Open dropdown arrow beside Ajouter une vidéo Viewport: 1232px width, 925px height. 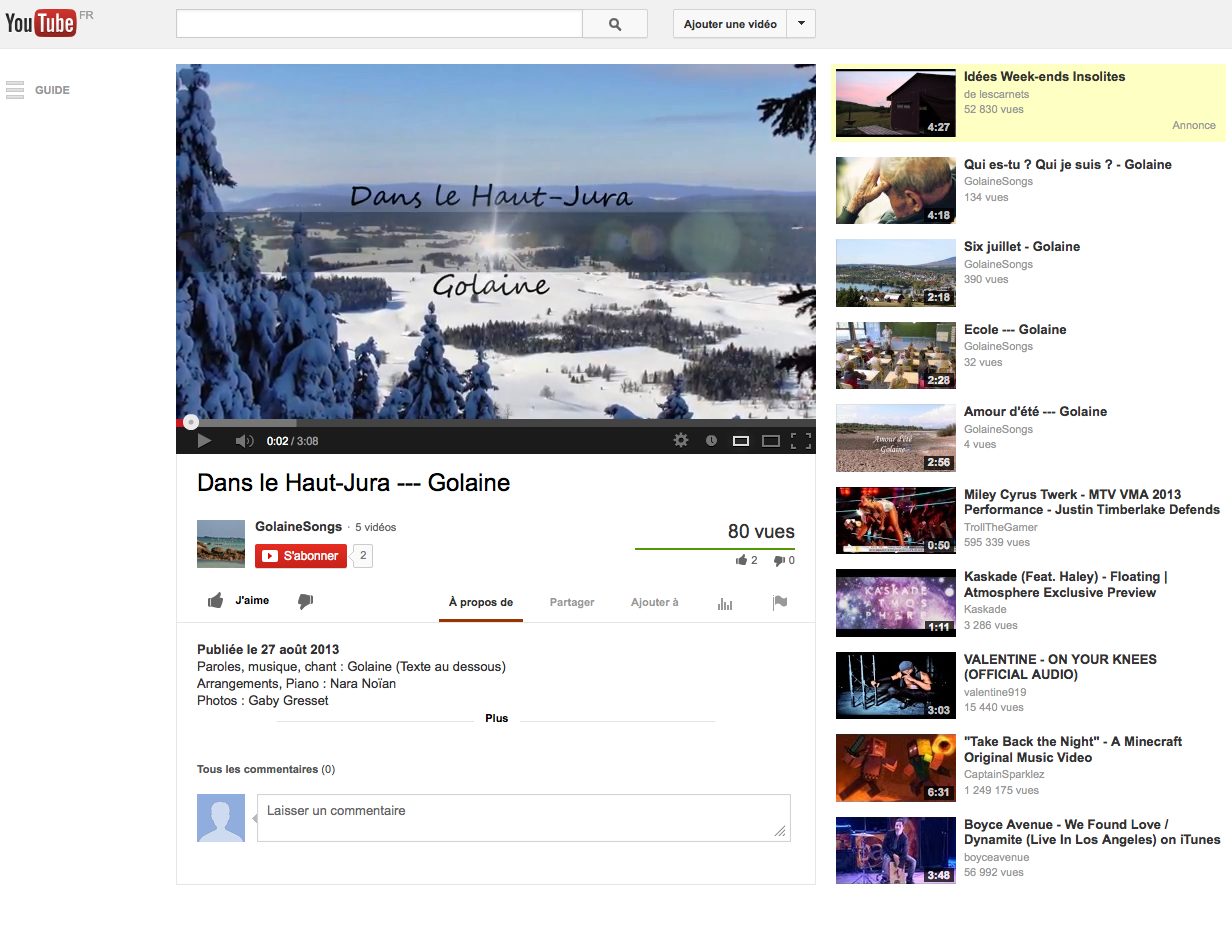tap(801, 24)
